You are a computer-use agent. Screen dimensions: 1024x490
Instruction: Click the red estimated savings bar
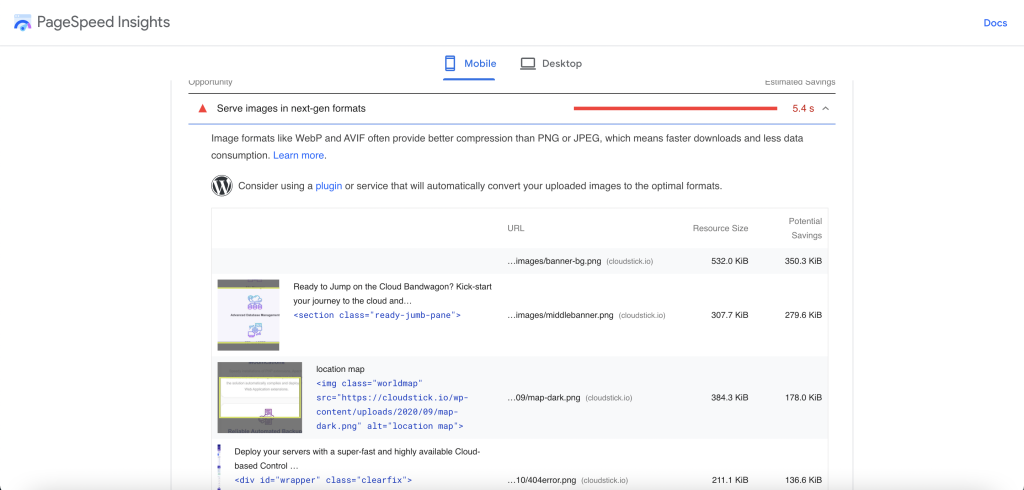click(x=675, y=108)
